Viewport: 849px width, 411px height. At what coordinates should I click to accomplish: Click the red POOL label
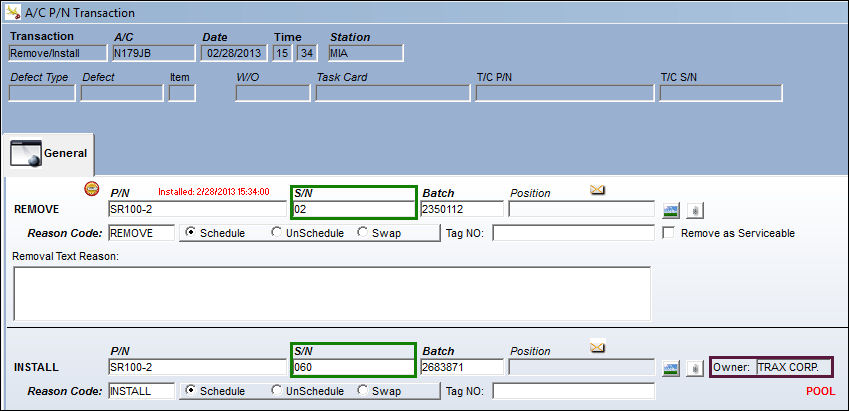[x=820, y=392]
